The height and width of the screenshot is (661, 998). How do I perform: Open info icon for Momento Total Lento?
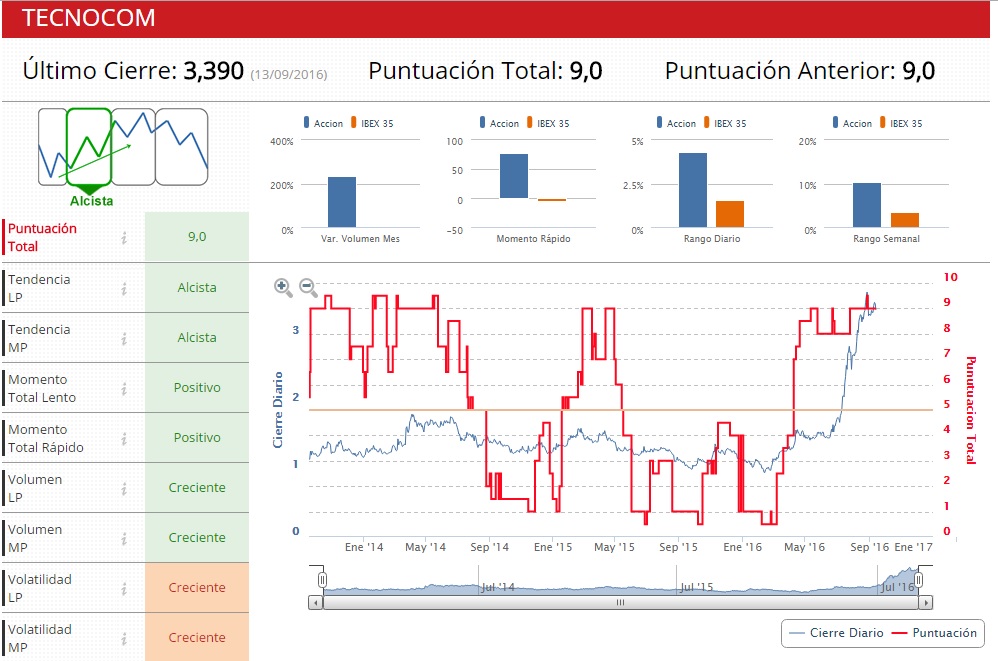tap(124, 388)
